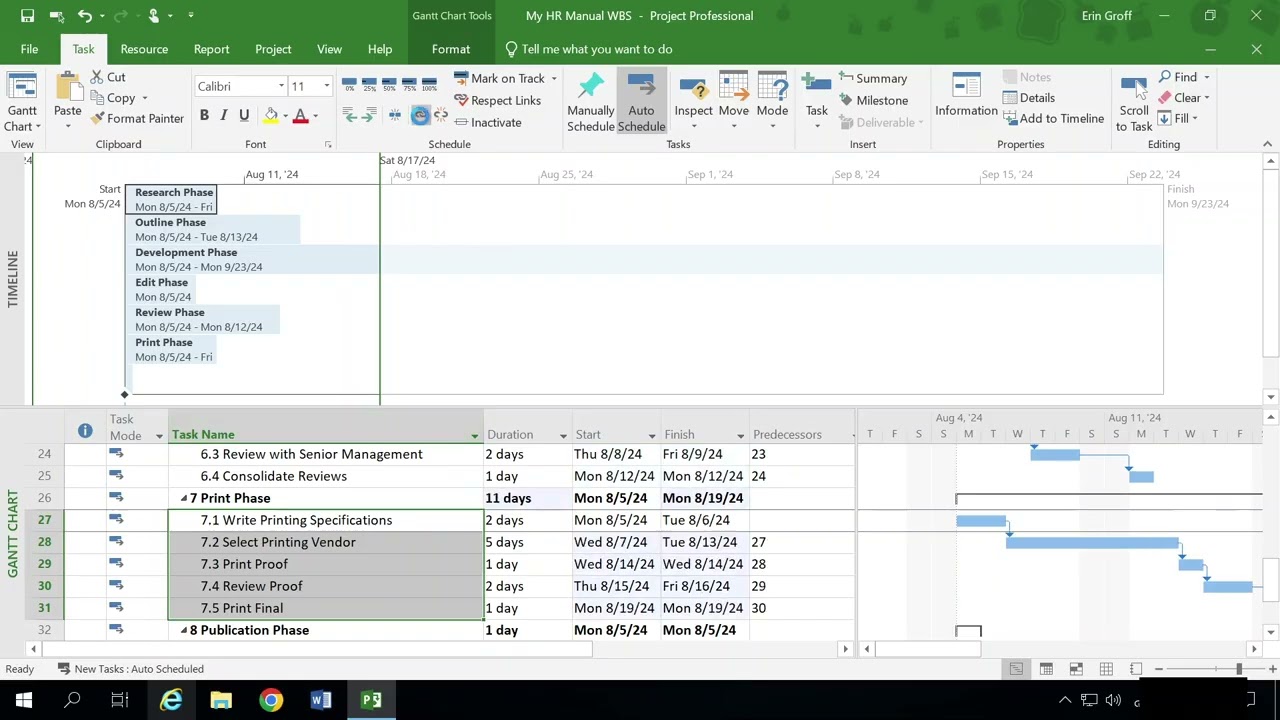Show task Details pane

[x=1029, y=98]
